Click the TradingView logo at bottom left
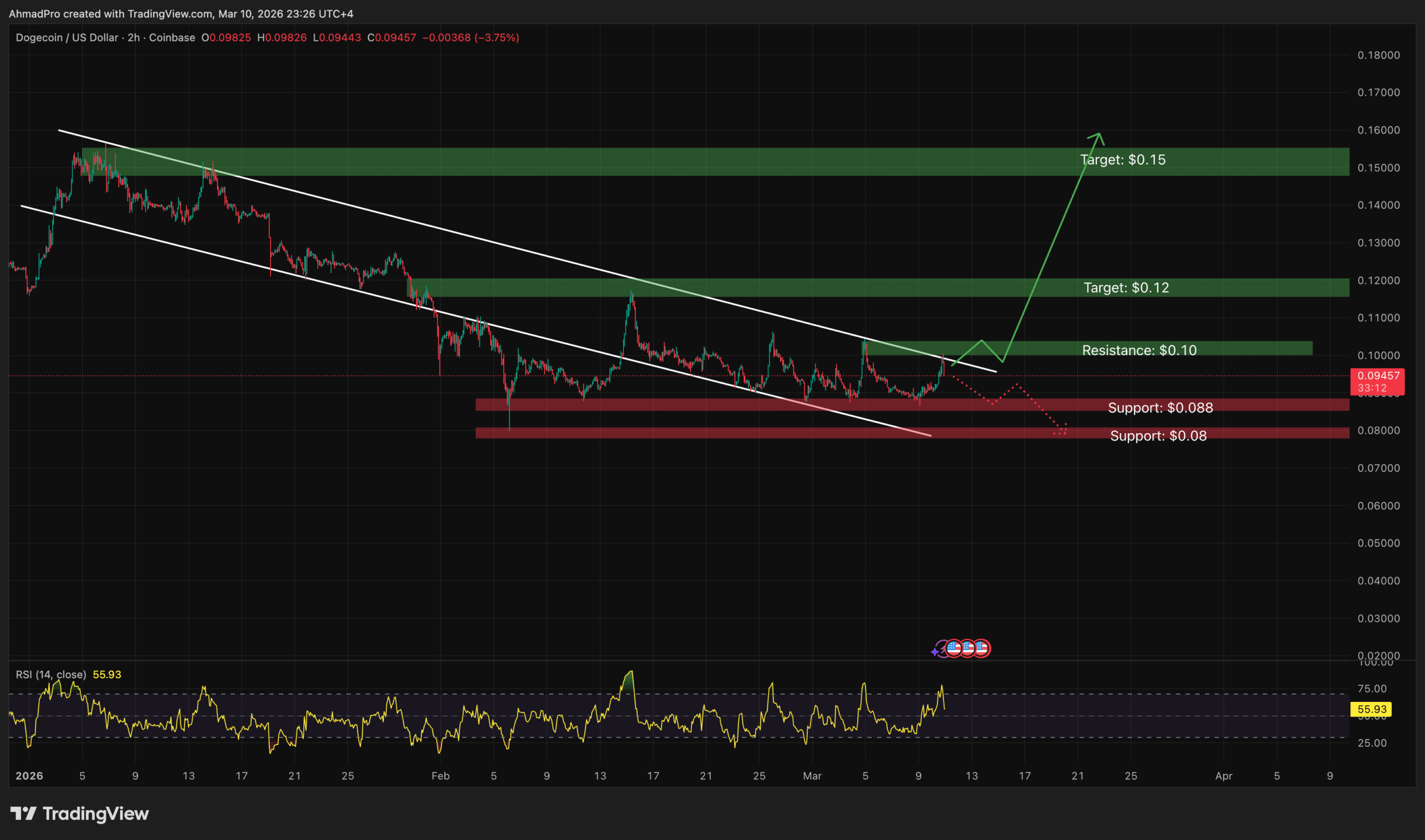This screenshot has height=840, width=1425. click(x=80, y=814)
